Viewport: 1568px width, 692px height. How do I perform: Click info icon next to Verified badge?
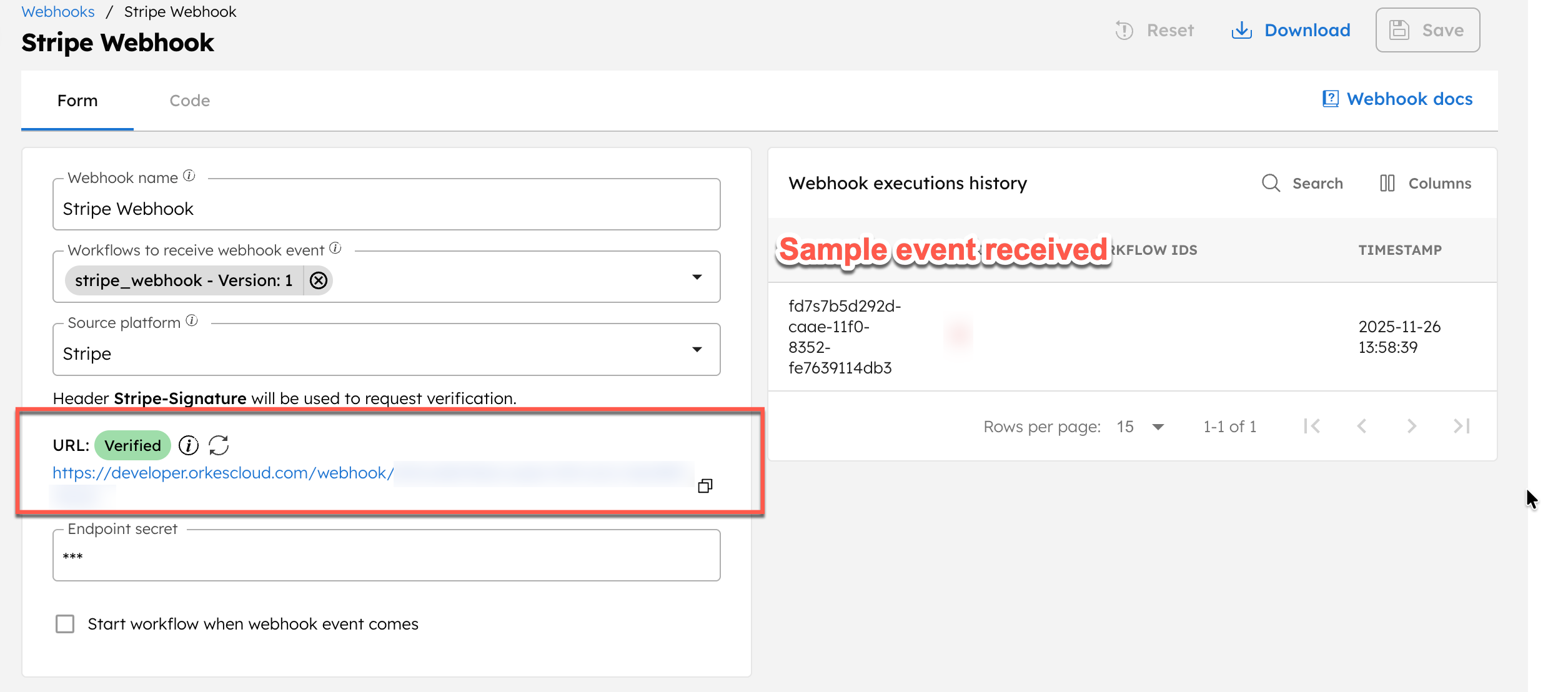point(188,445)
